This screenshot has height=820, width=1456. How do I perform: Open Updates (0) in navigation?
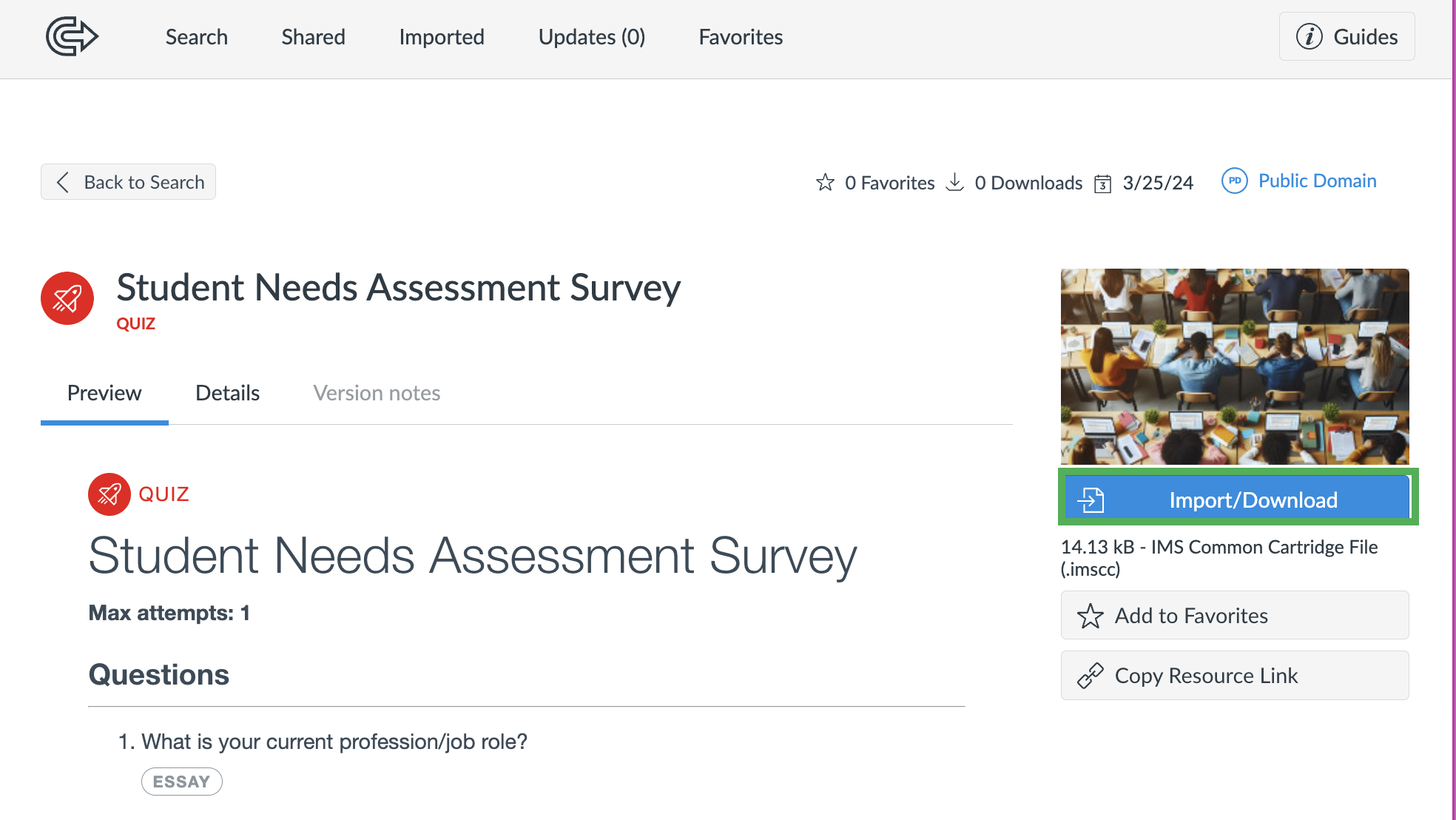(592, 37)
